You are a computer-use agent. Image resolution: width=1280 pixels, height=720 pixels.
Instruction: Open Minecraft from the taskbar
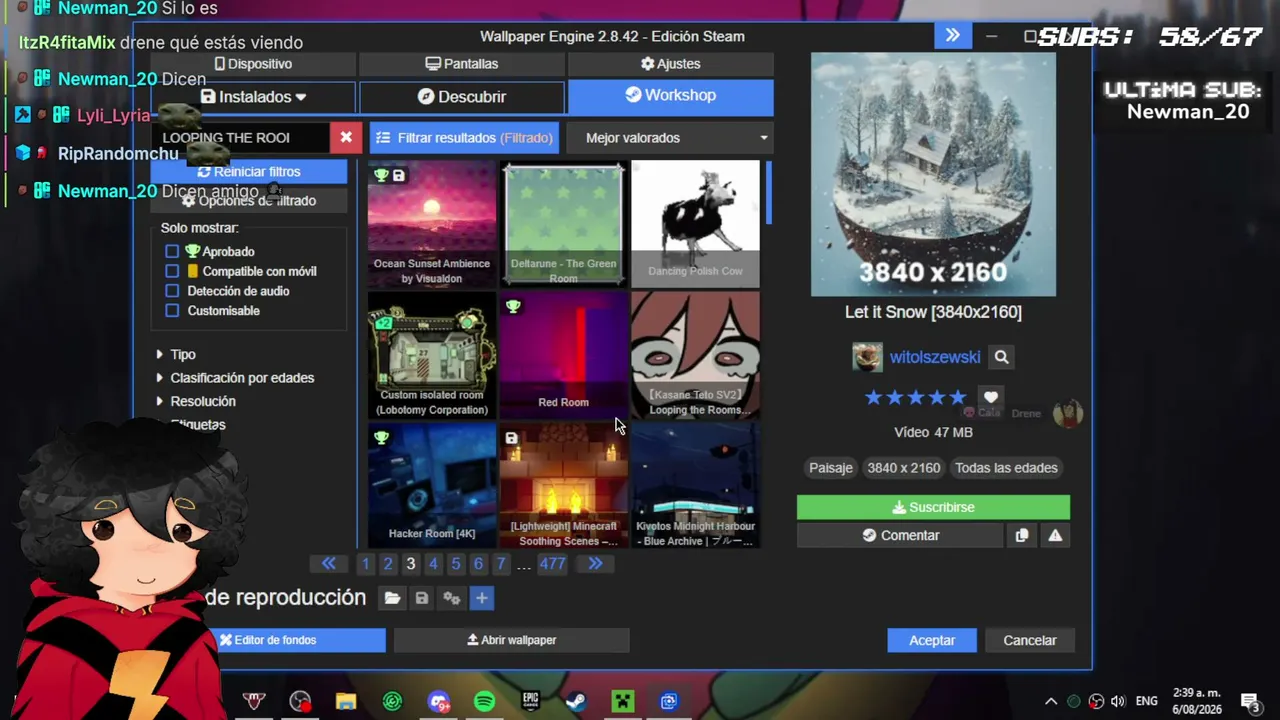click(x=622, y=701)
